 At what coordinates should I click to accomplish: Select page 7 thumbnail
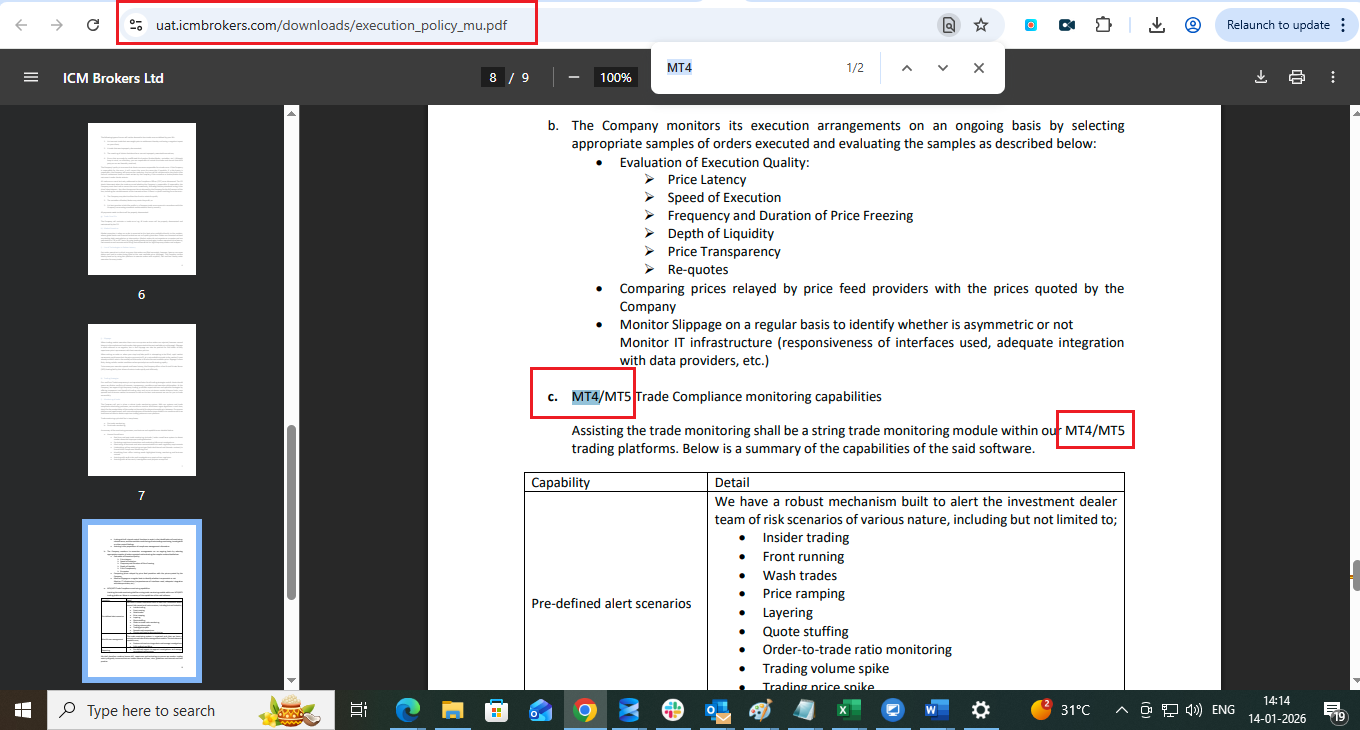point(141,400)
